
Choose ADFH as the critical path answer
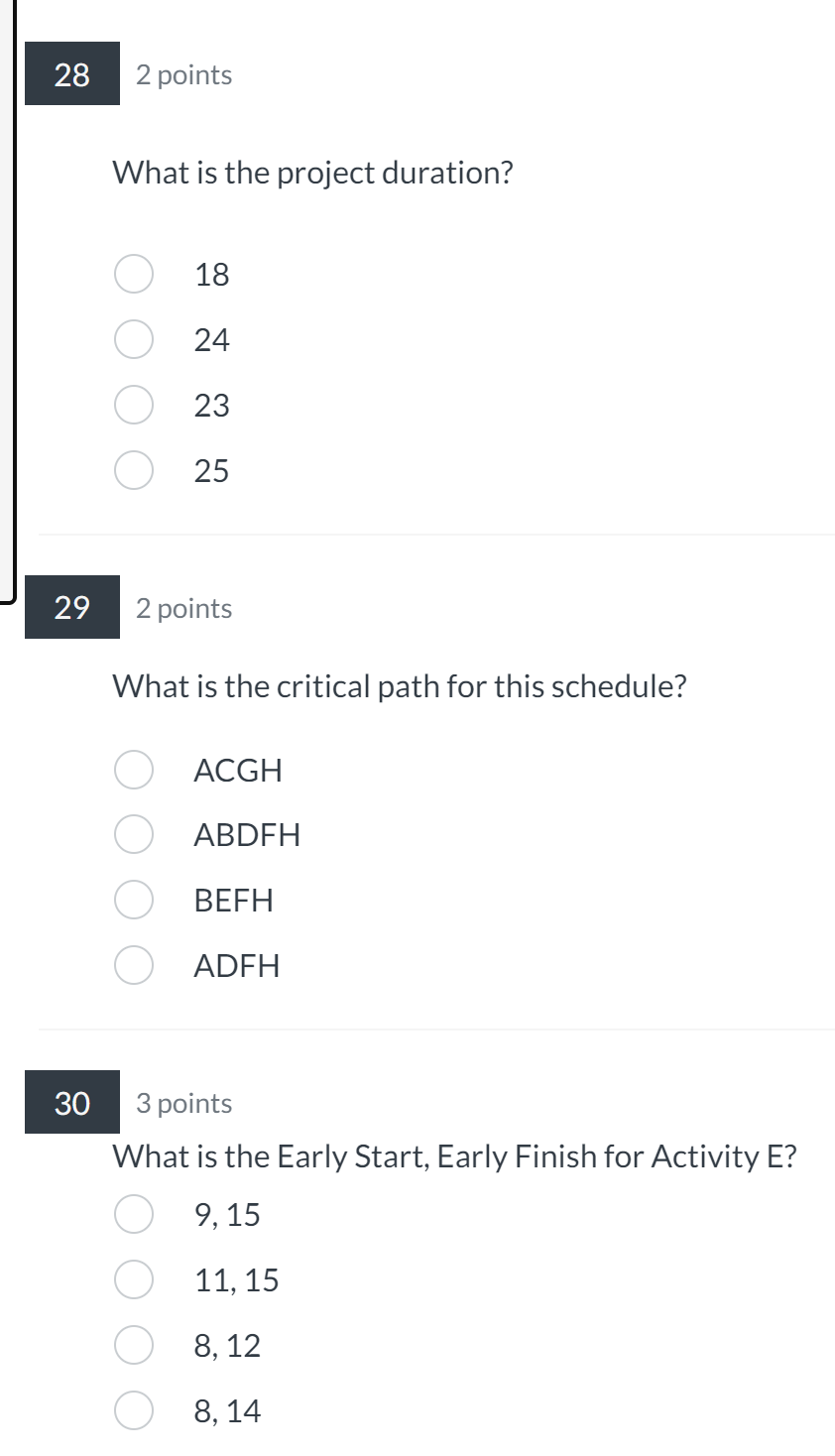(x=133, y=966)
